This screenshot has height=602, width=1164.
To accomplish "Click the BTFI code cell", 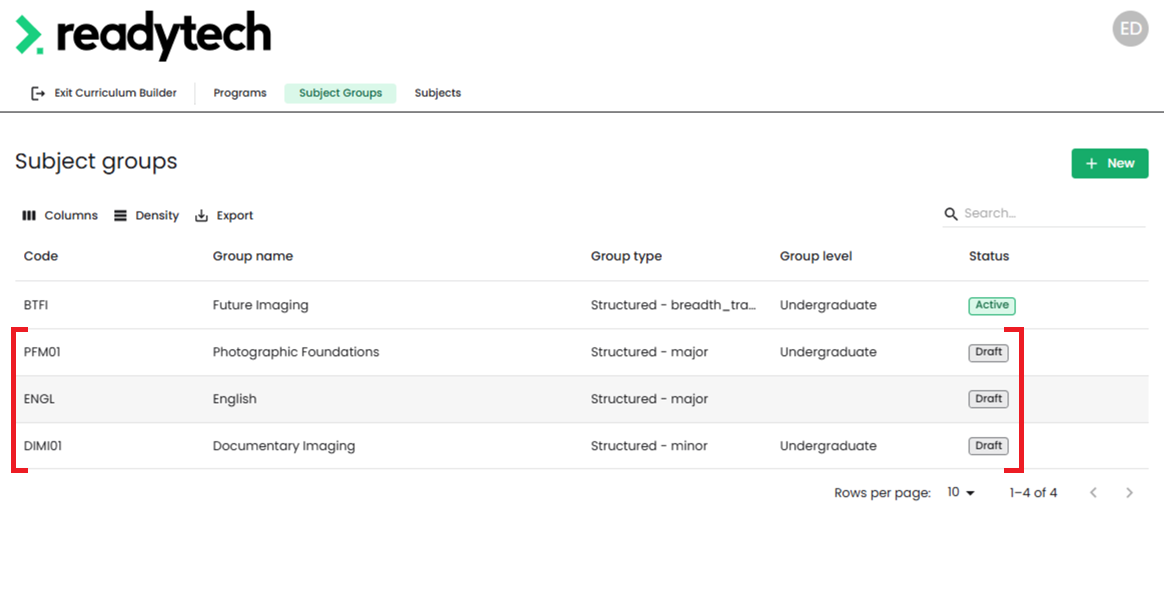I will [36, 305].
